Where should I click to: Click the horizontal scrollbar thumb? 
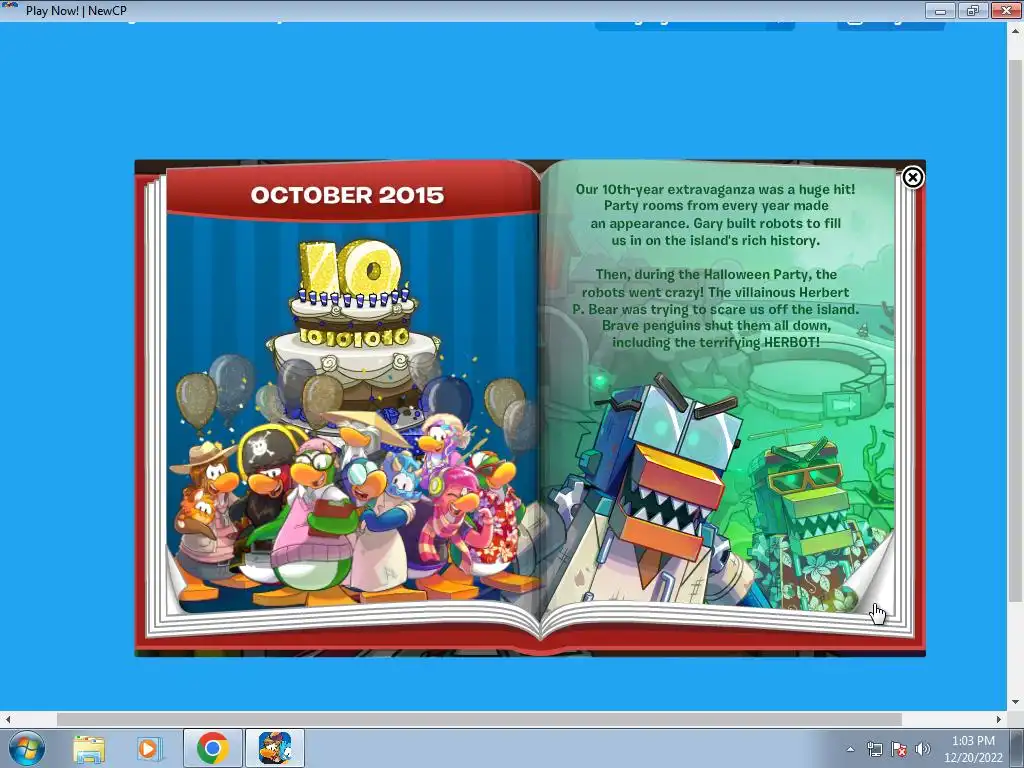click(x=479, y=719)
